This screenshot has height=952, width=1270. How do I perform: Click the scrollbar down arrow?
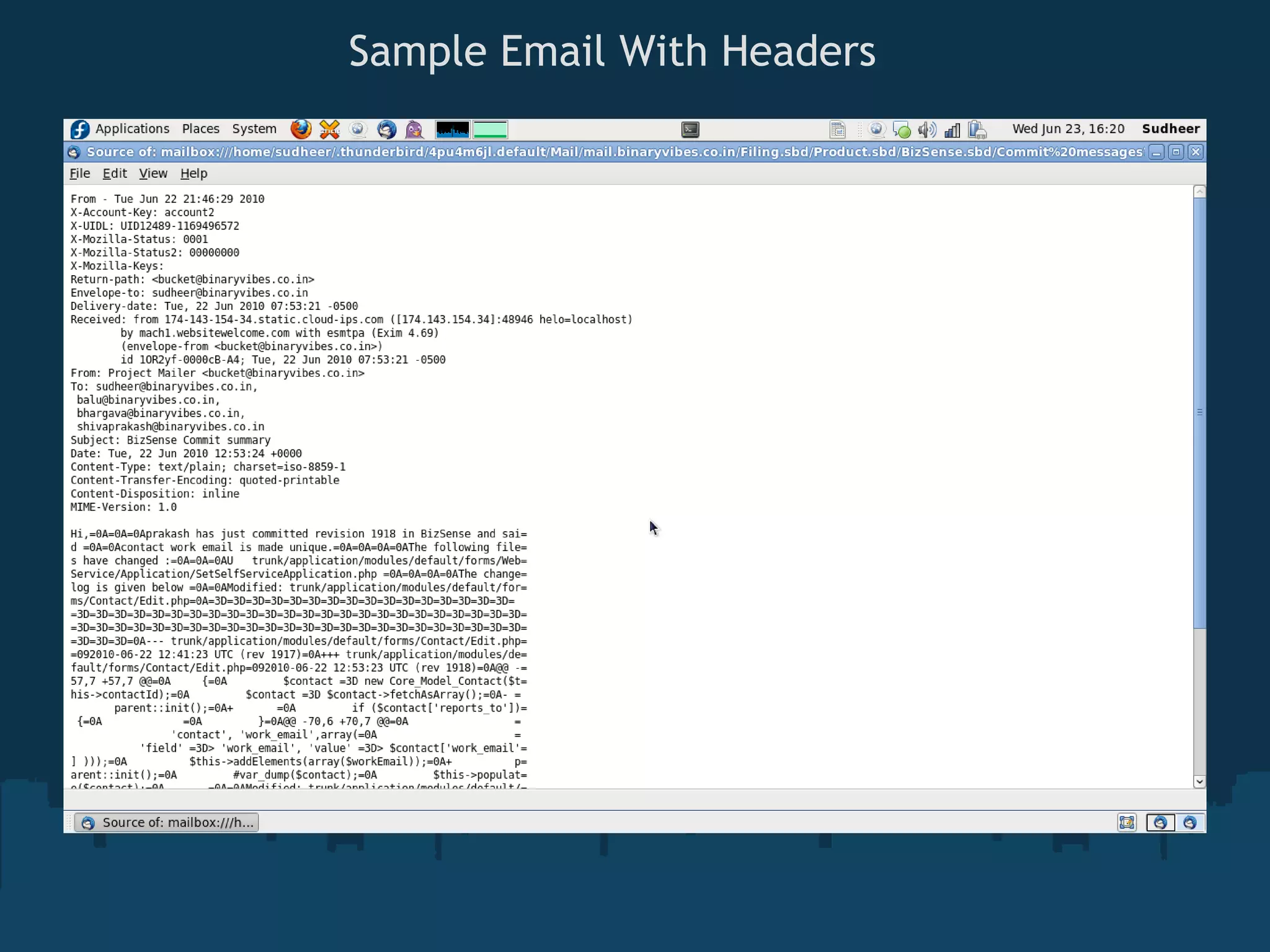coord(1199,782)
